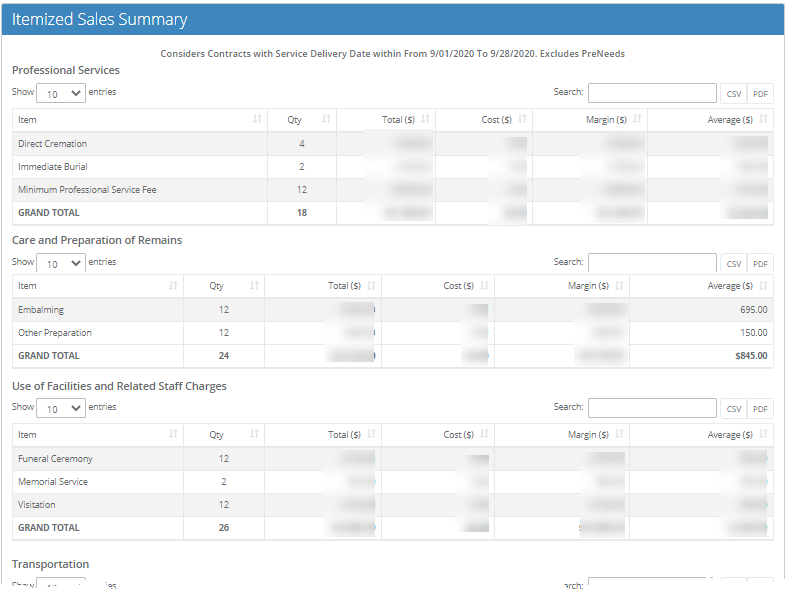Focus the Professional Services search box
The image size is (792, 601).
[652, 93]
